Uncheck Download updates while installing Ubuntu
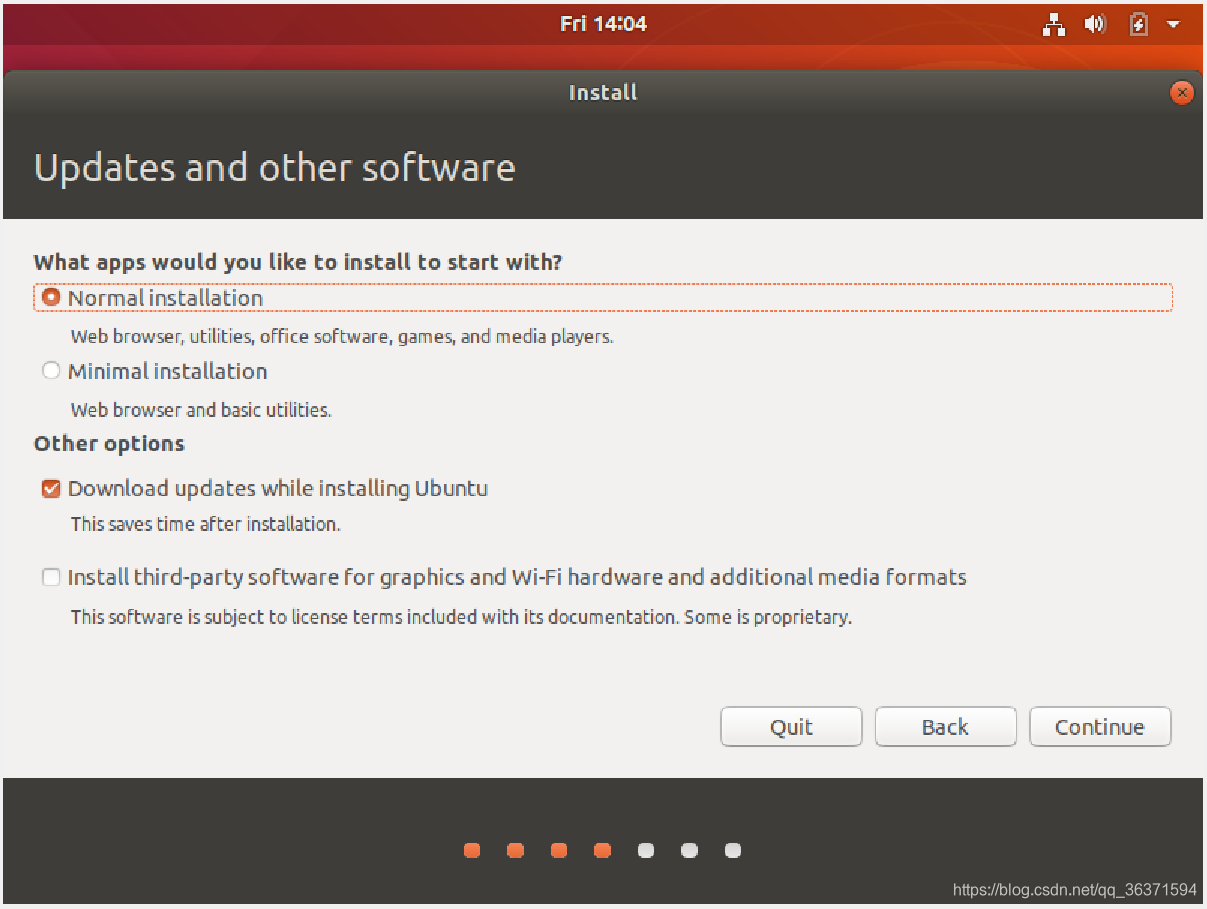Viewport: 1207px width, 909px height. pyautogui.click(x=51, y=489)
